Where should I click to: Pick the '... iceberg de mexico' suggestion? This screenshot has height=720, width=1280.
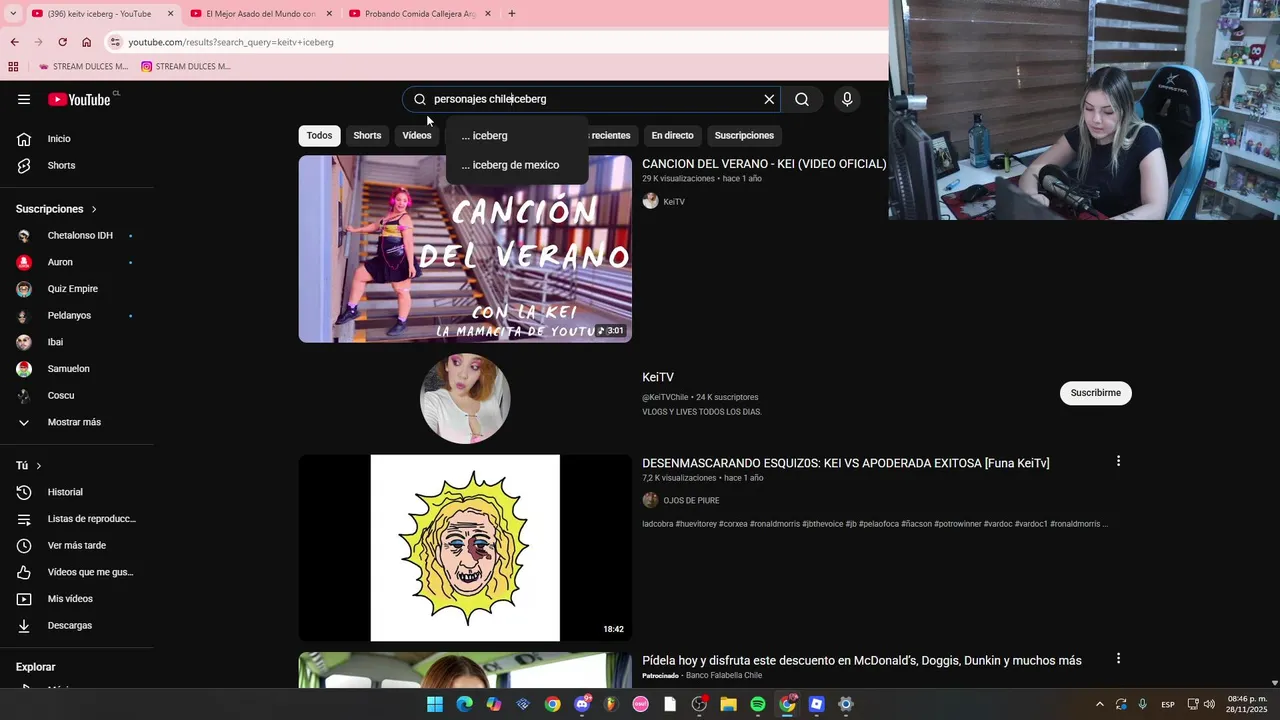click(x=517, y=165)
